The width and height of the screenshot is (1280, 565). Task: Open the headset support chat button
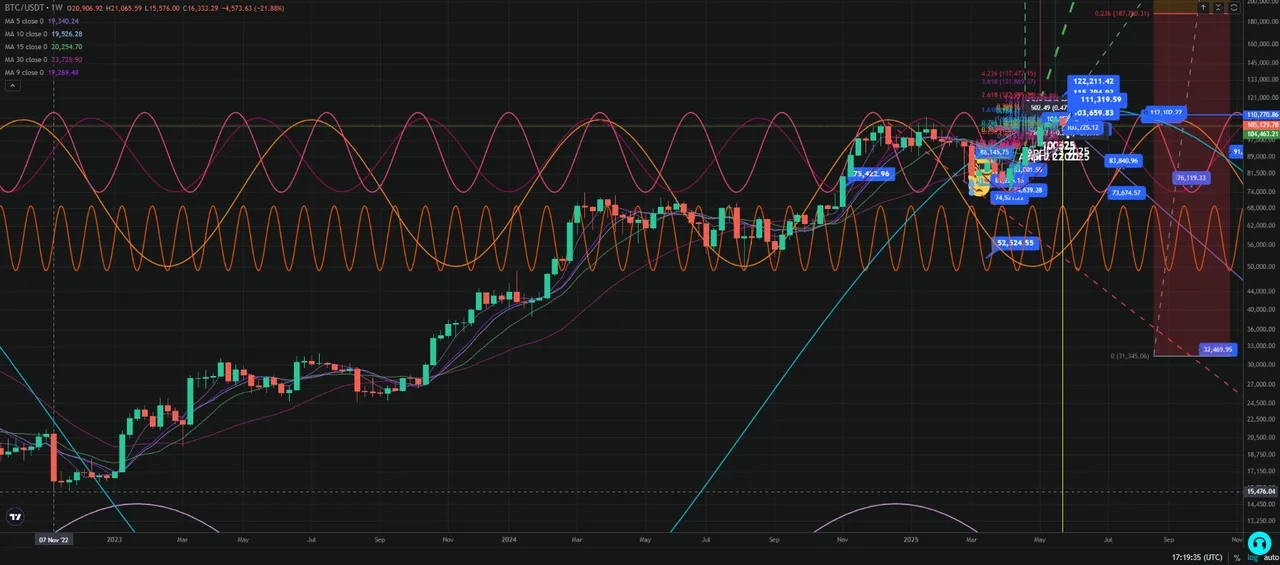click(1259, 542)
